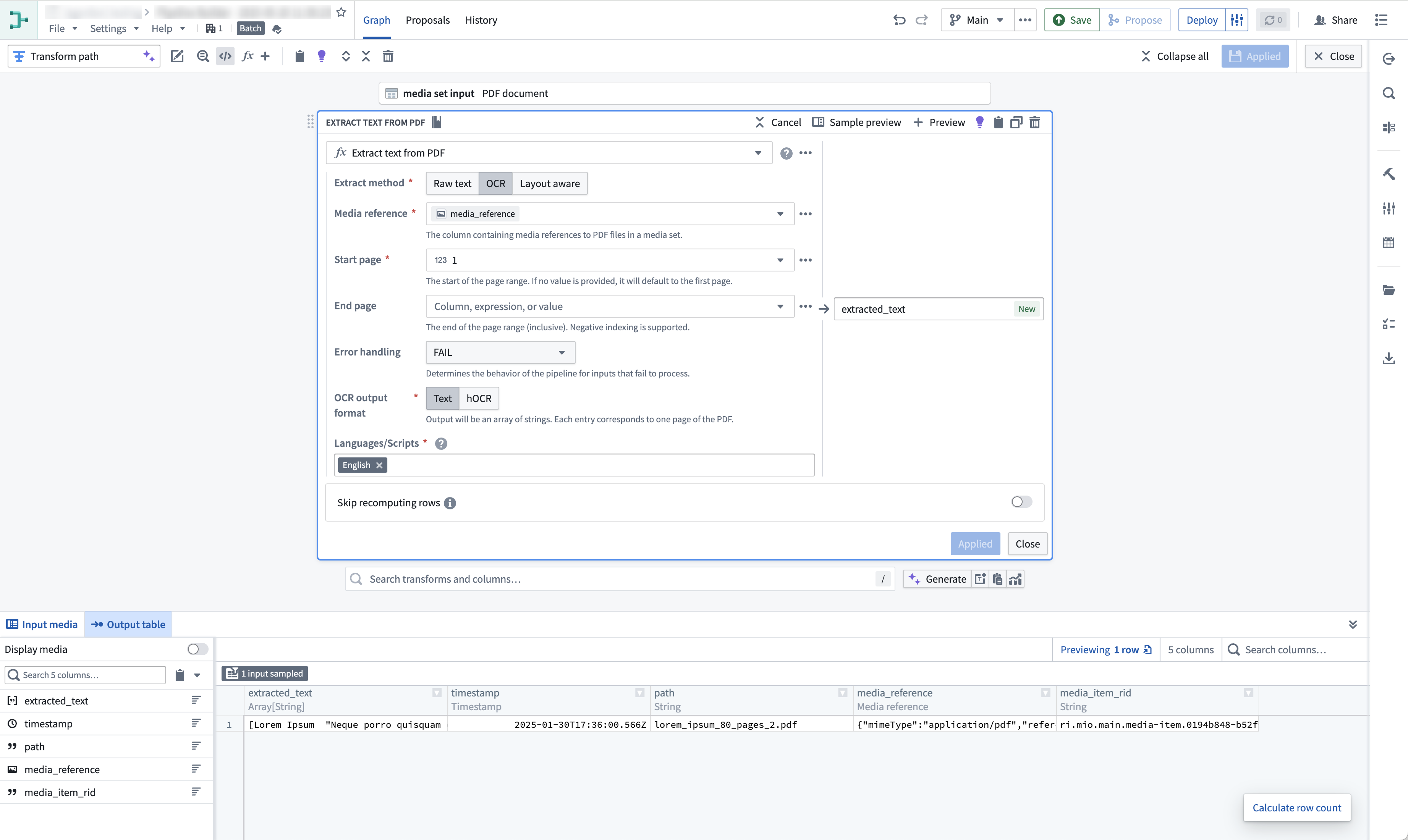Click the Save button
Viewport: 1408px width, 840px height.
(1072, 20)
